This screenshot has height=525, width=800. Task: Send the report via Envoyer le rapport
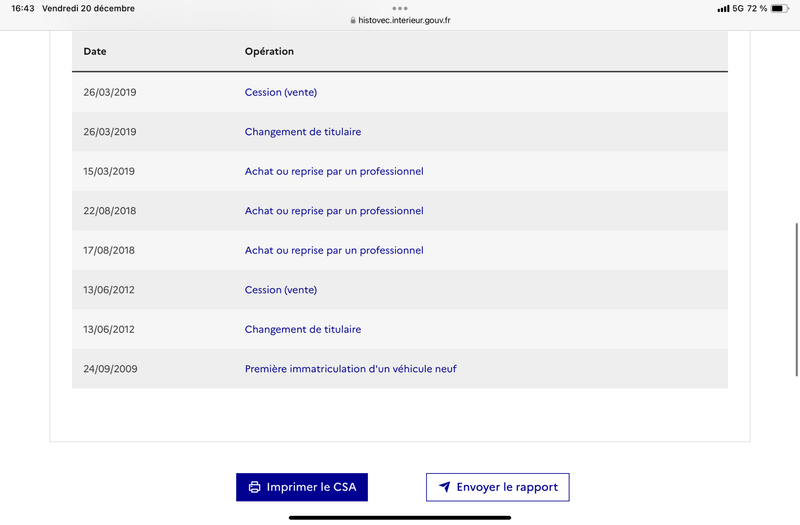click(x=497, y=487)
